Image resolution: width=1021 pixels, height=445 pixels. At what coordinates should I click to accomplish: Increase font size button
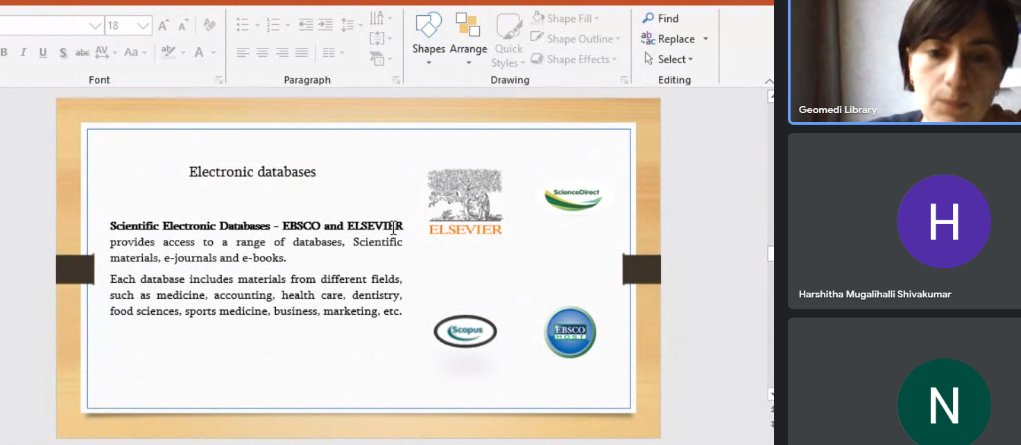pos(163,25)
